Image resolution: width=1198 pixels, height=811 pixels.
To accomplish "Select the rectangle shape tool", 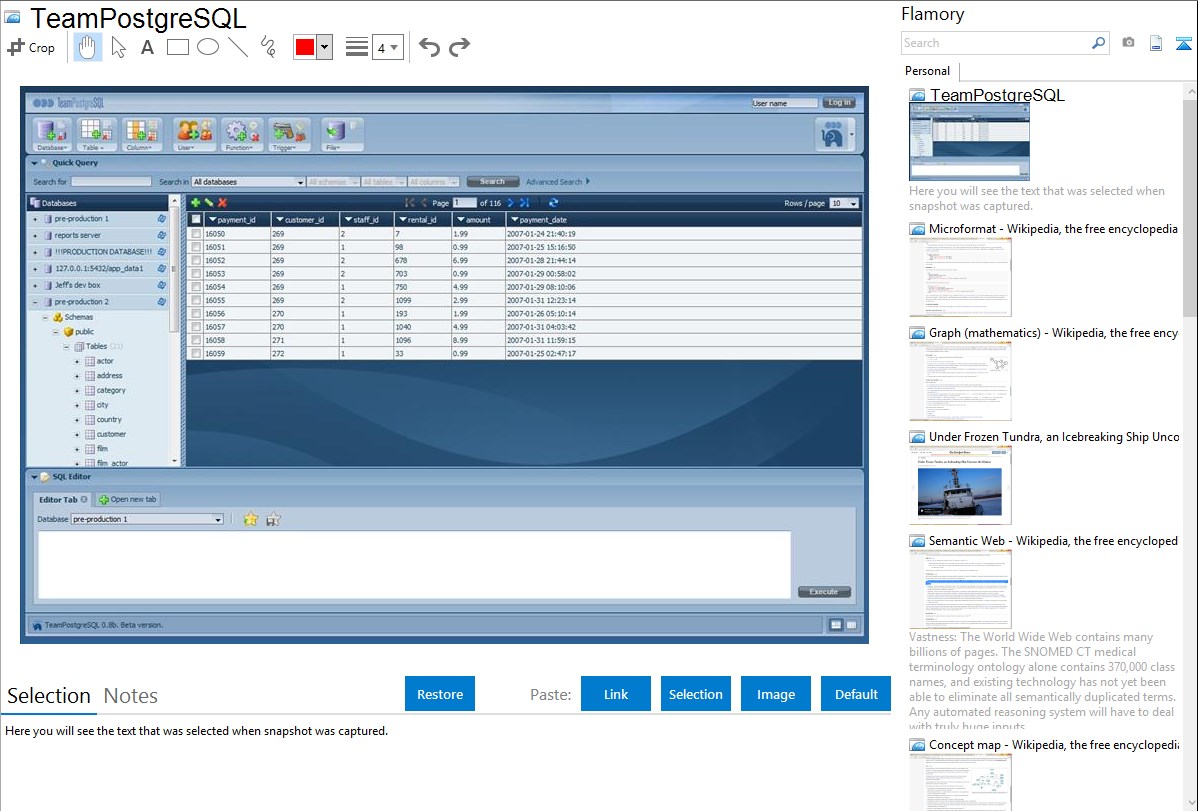I will (x=177, y=47).
